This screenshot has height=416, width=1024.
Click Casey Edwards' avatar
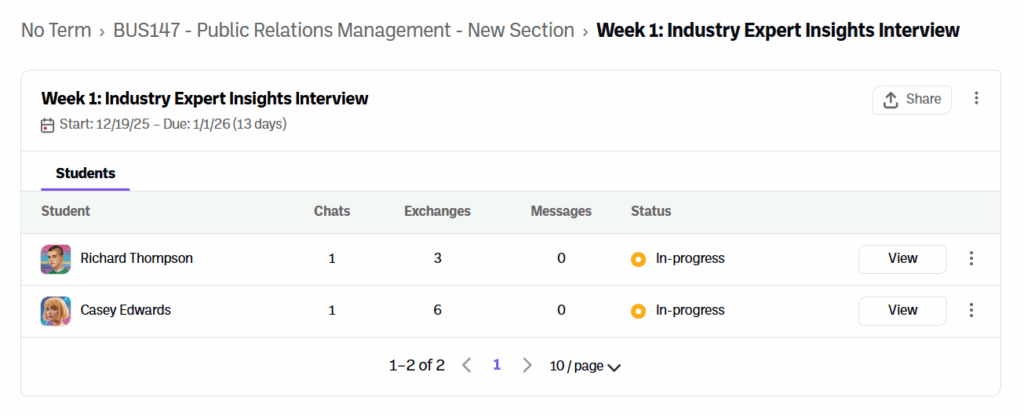(55, 311)
